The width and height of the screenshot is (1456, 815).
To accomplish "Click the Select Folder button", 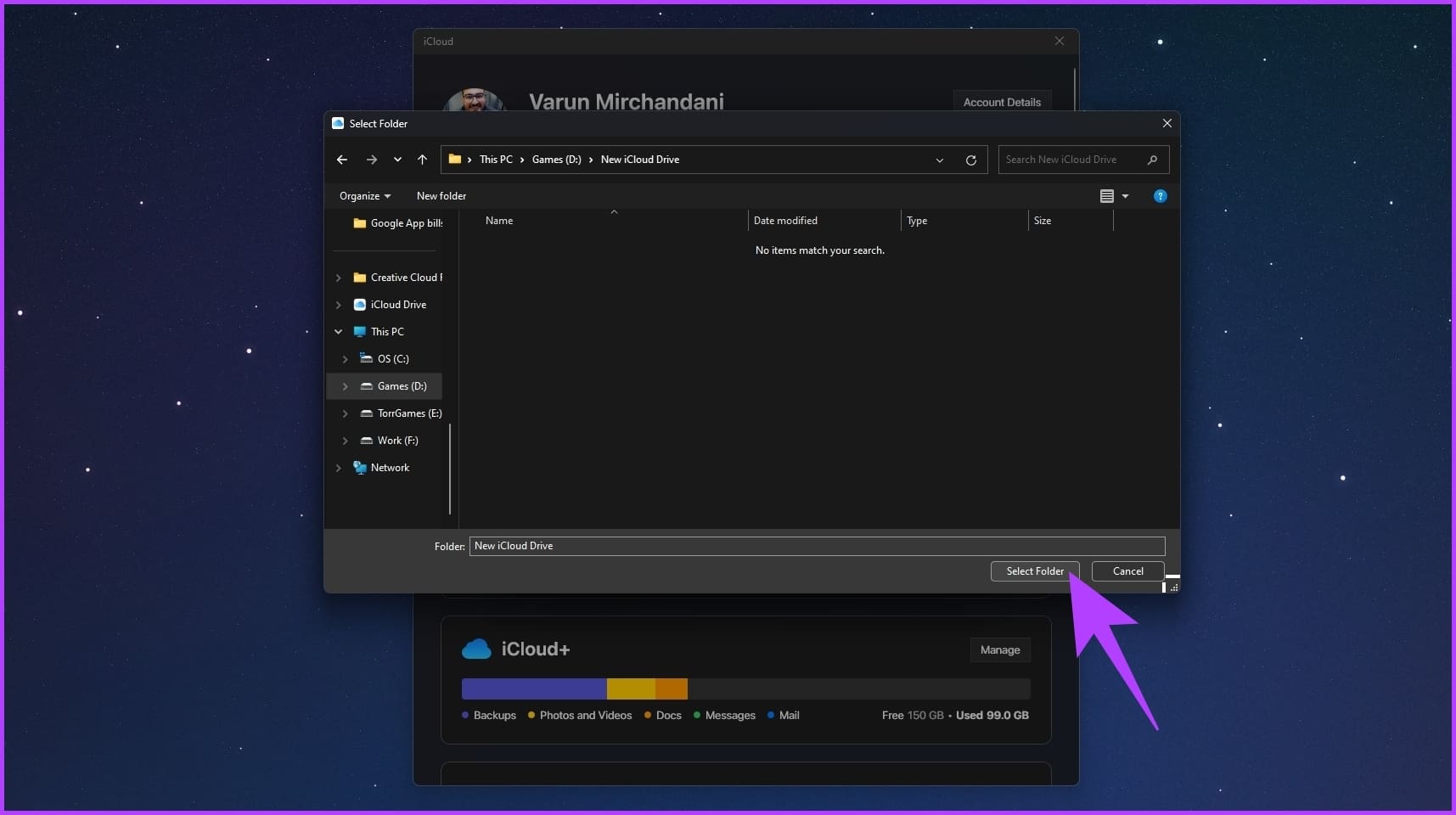I will (1034, 571).
